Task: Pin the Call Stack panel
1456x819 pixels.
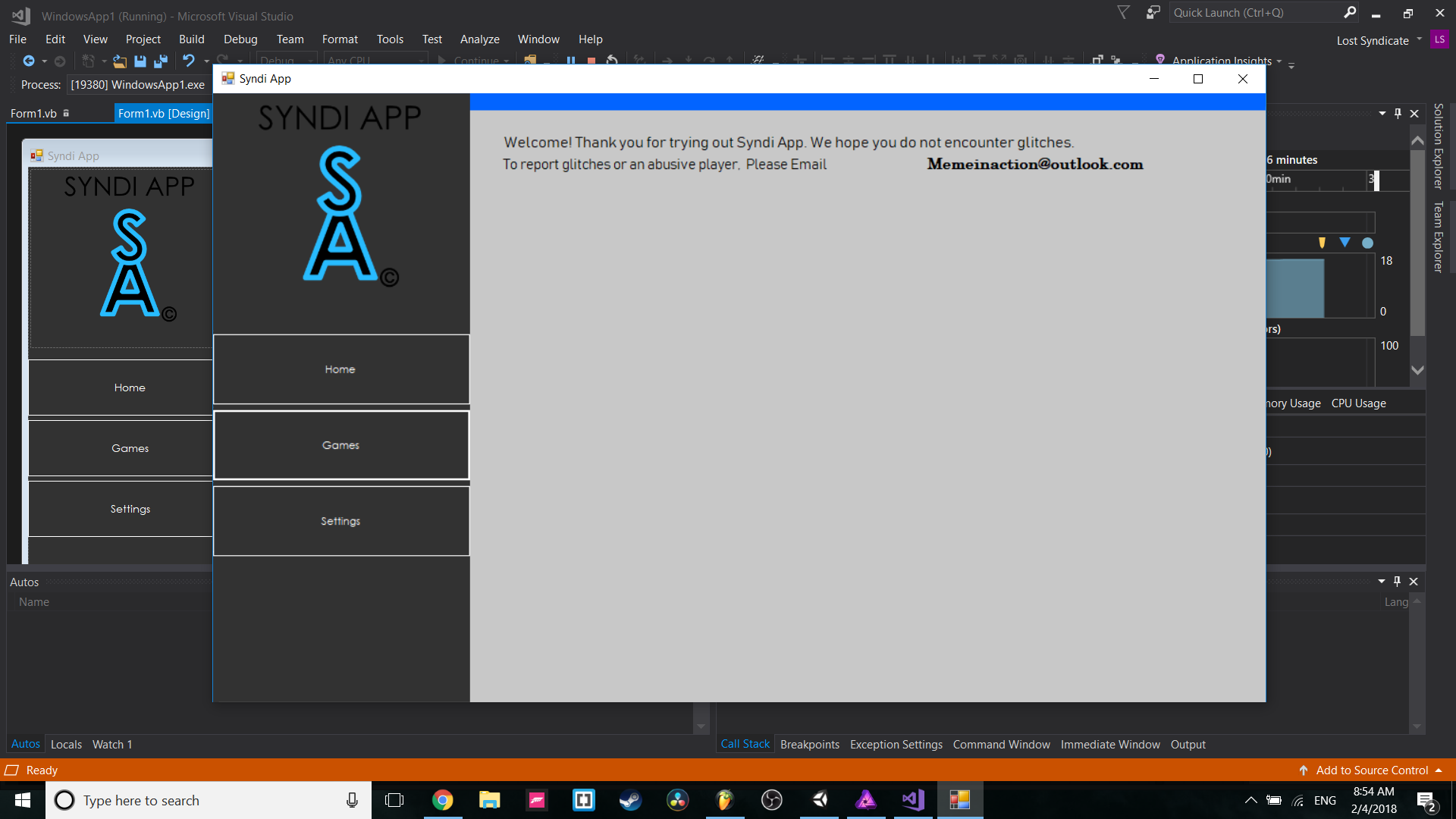Action: pos(1398,582)
